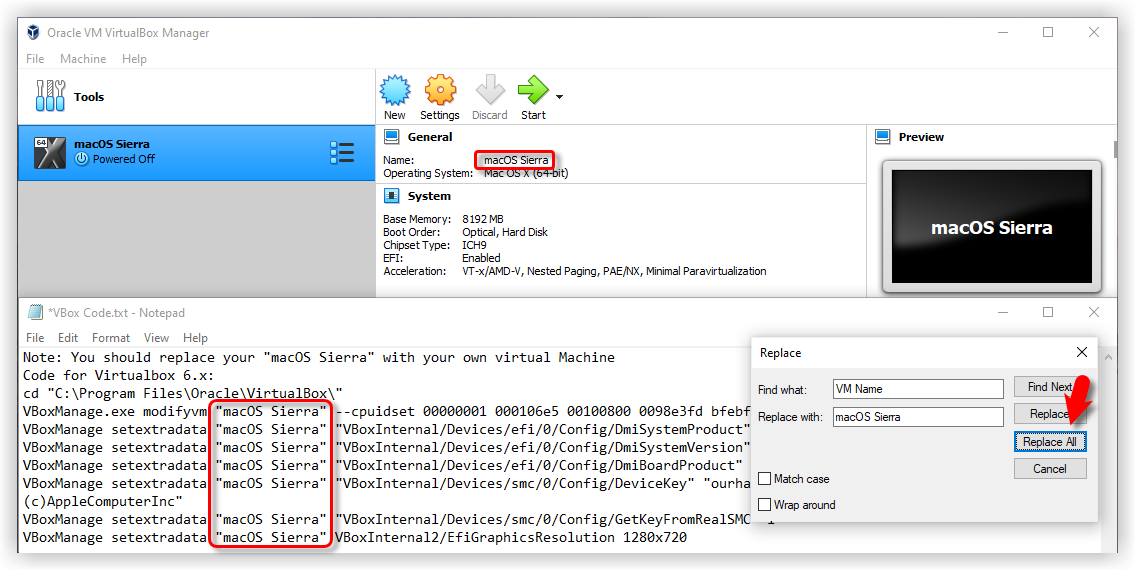The image size is (1136, 571).
Task: Minimize the Notepad window
Action: tap(1003, 312)
